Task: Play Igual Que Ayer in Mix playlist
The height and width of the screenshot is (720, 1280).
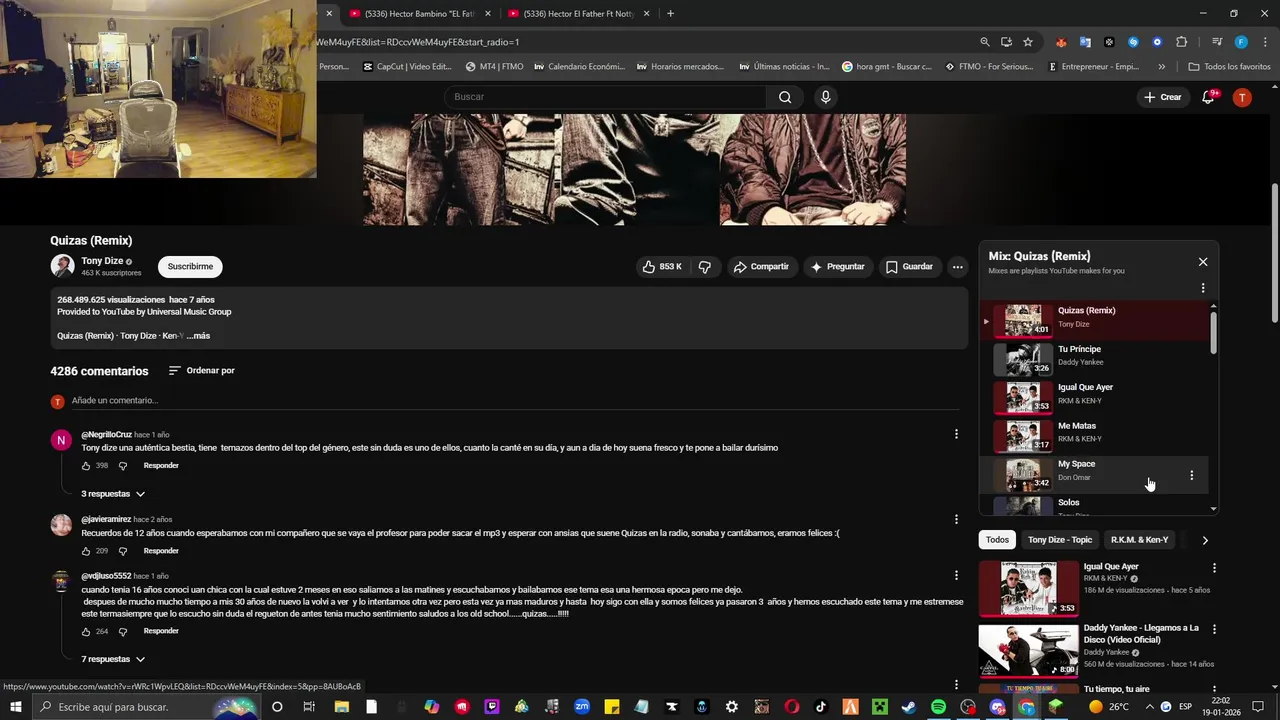Action: (x=1095, y=397)
